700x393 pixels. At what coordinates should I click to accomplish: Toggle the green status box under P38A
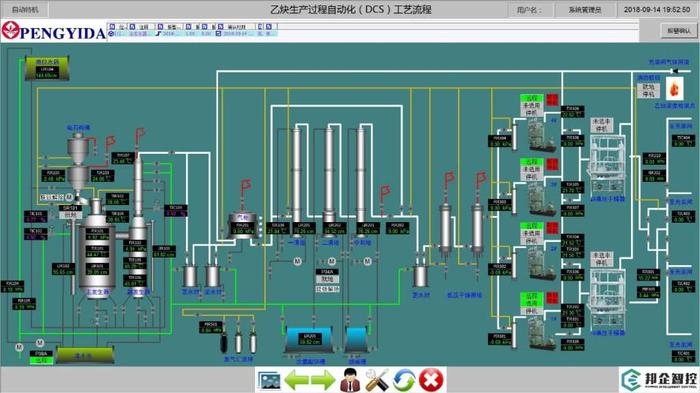(x=41, y=360)
